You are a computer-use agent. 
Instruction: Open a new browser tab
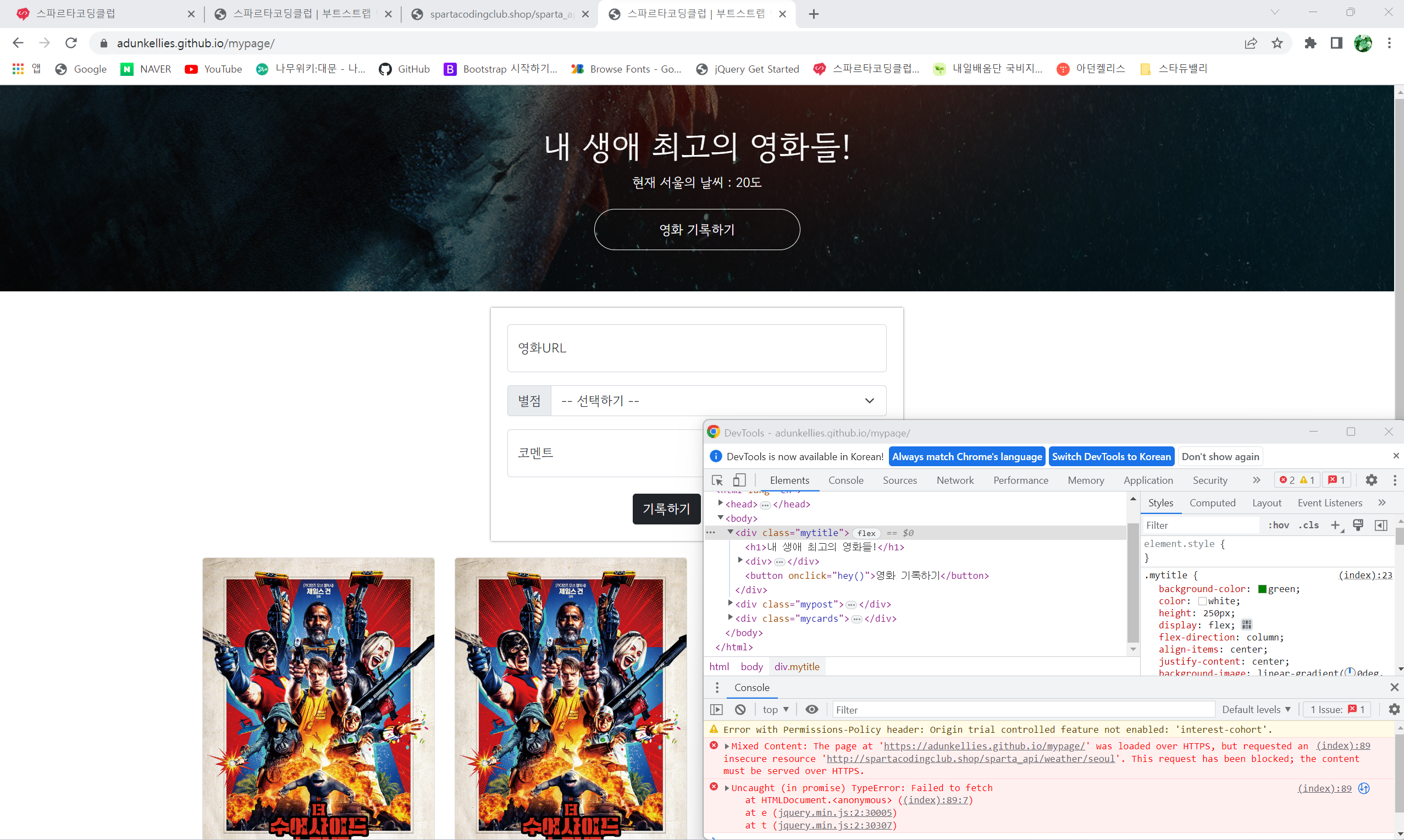pyautogui.click(x=814, y=14)
